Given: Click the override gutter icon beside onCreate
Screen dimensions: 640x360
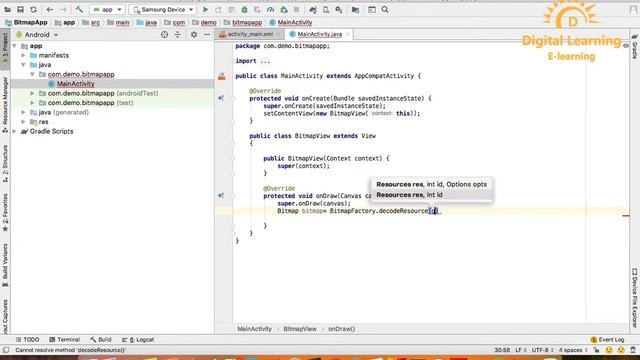Looking at the screenshot, I should pos(221,98).
